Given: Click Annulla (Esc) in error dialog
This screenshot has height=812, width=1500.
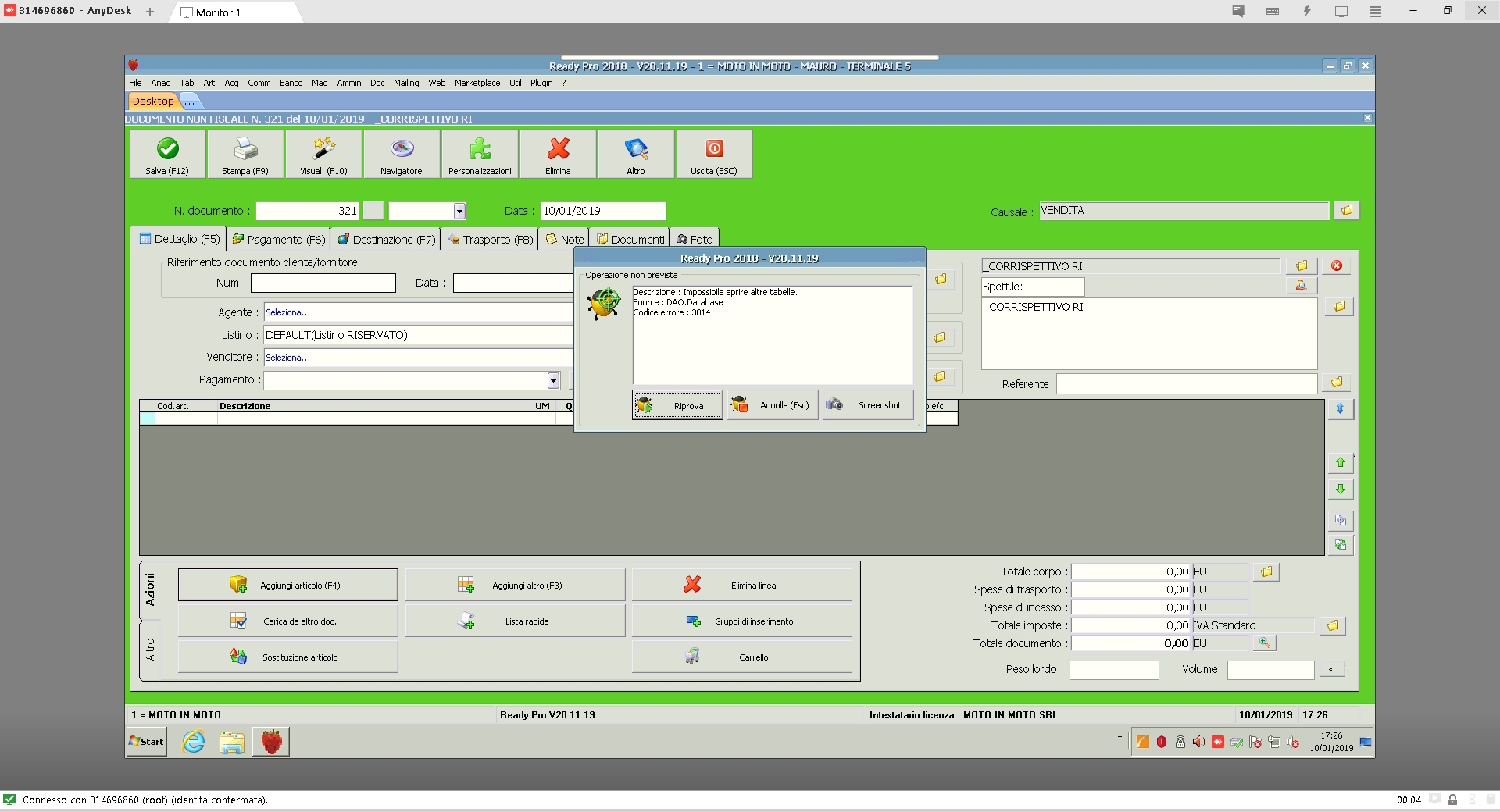Looking at the screenshot, I should click(773, 405).
